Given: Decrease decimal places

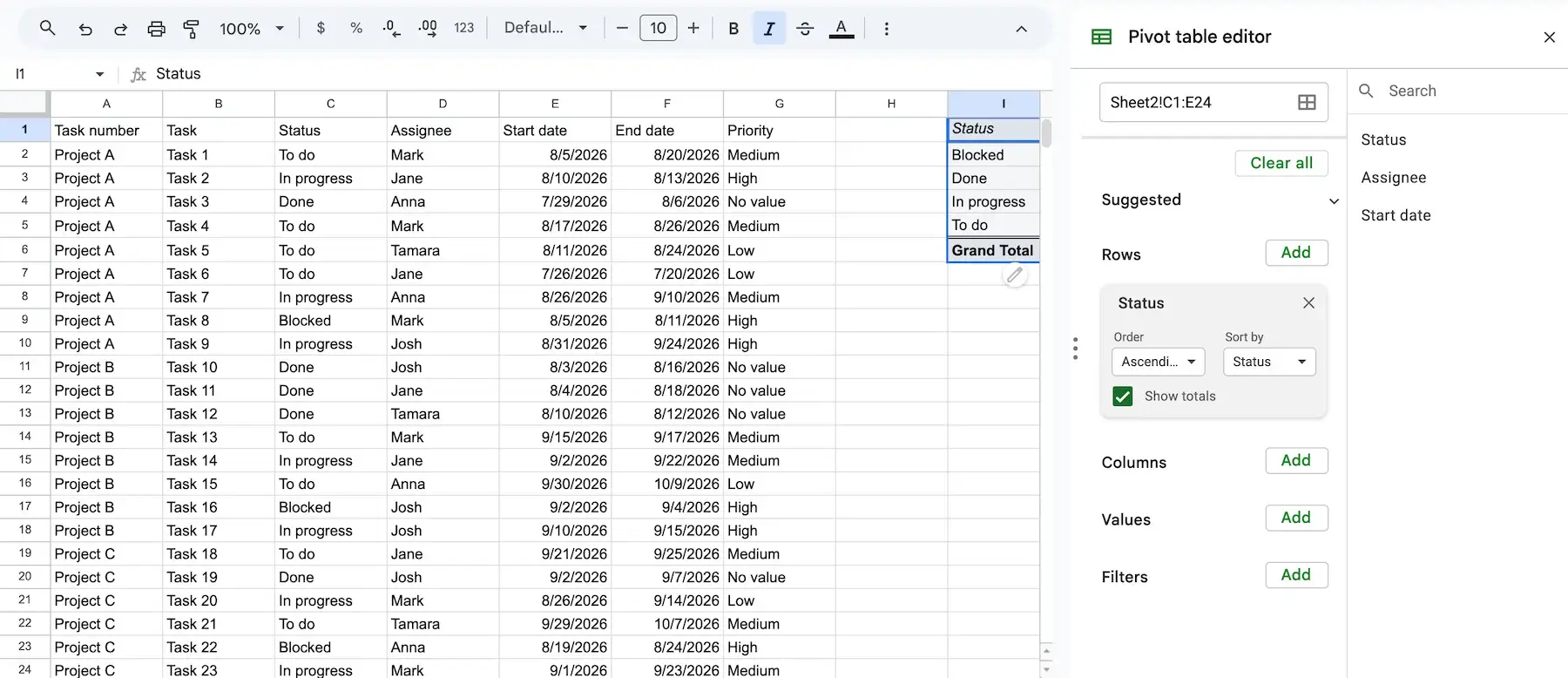Looking at the screenshot, I should point(392,28).
